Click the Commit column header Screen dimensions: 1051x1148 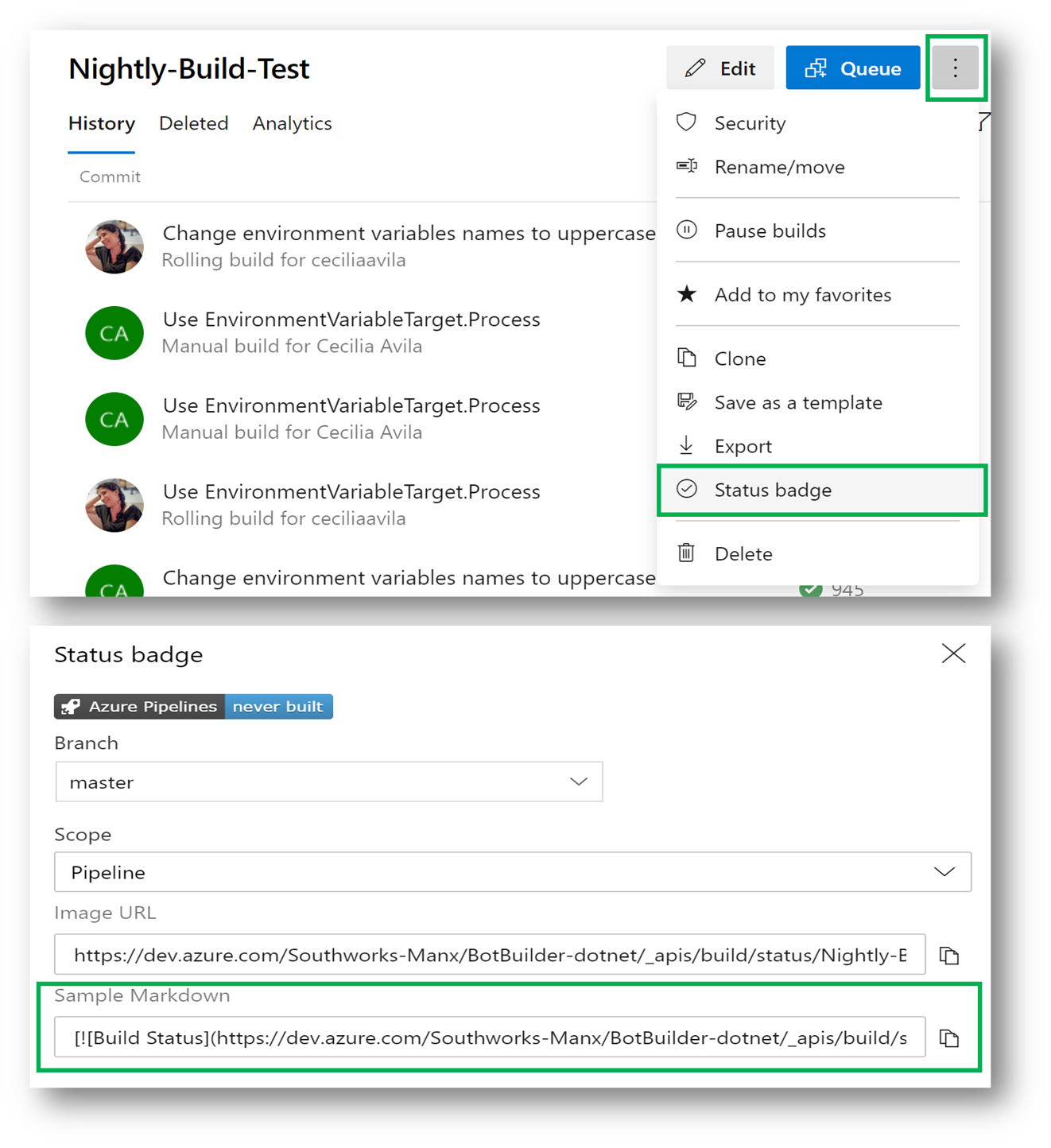click(x=110, y=176)
